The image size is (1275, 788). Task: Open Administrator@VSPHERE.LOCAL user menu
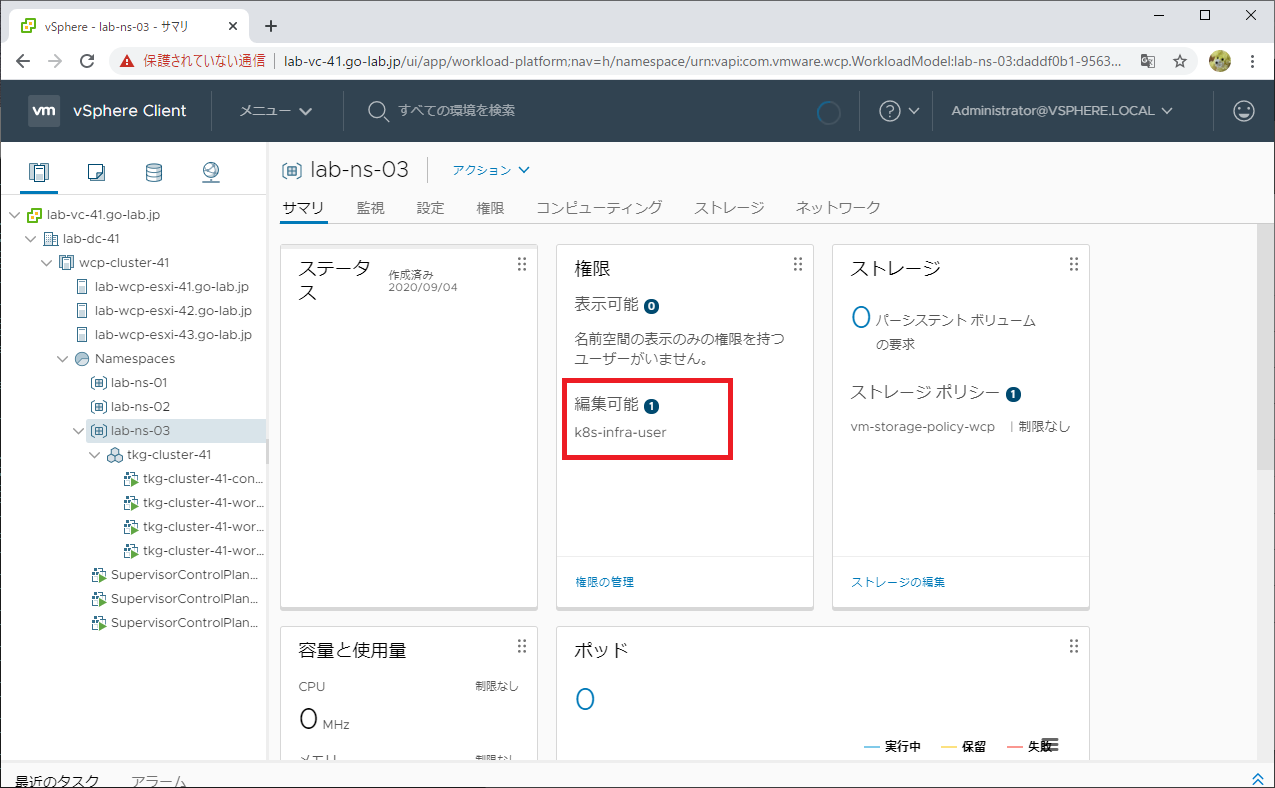tap(1061, 111)
